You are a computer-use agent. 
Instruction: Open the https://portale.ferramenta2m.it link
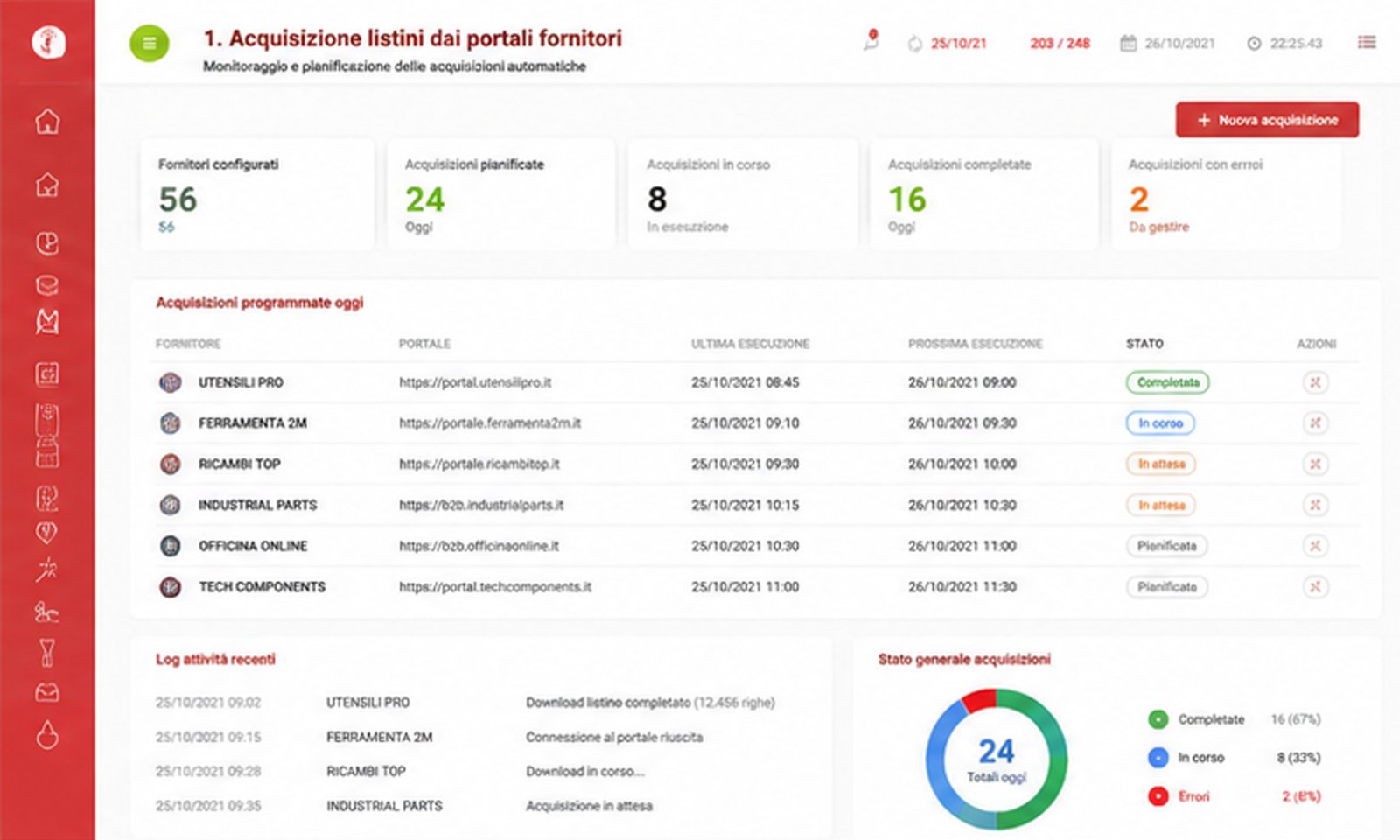(x=490, y=423)
